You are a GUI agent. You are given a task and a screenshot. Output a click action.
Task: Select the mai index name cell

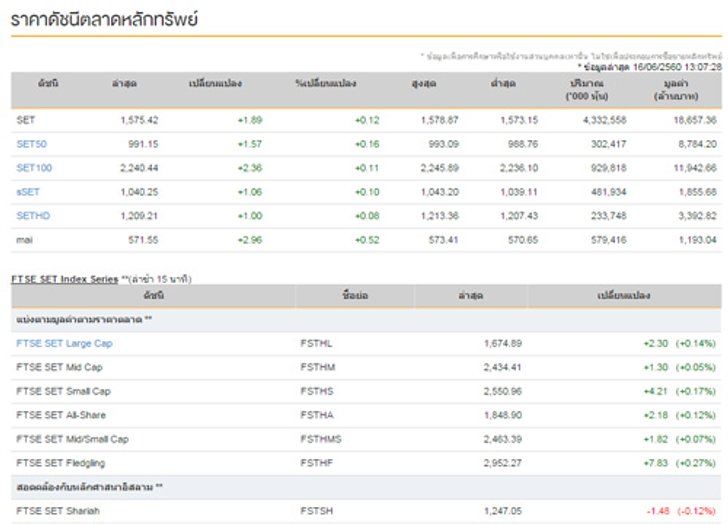[25, 240]
